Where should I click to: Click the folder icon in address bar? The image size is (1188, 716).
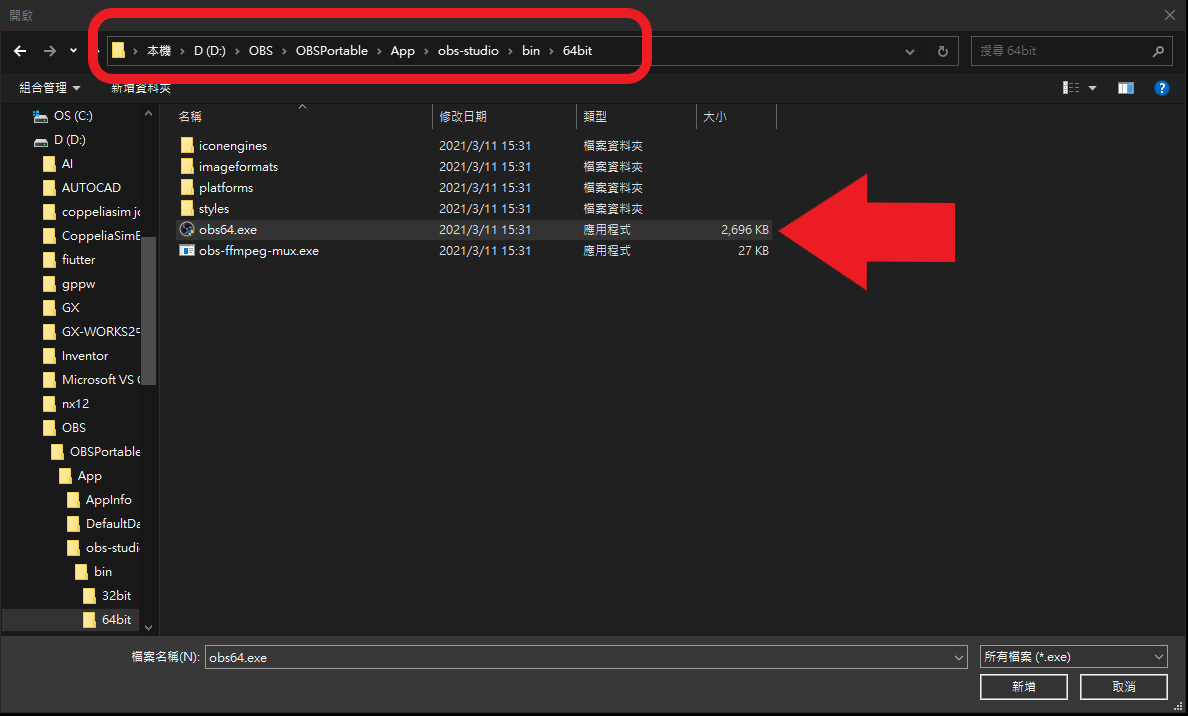(118, 51)
